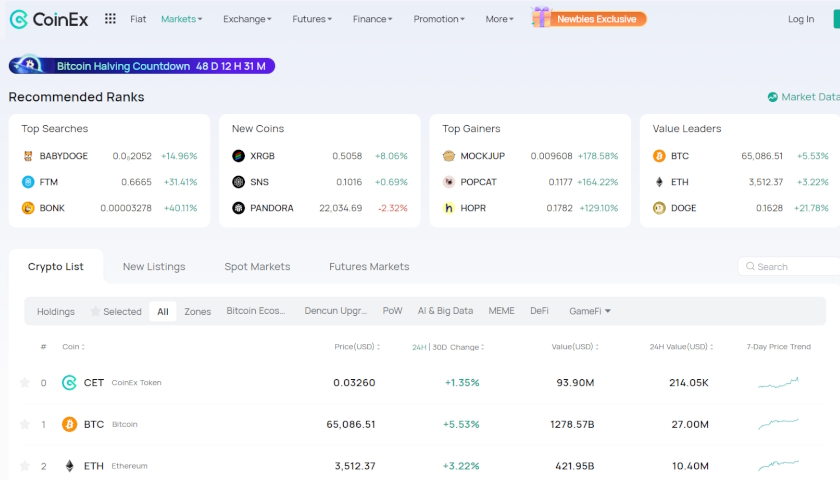The image size is (840, 480).
Task: Favorite ETH with its star
Action: [x=25, y=466]
